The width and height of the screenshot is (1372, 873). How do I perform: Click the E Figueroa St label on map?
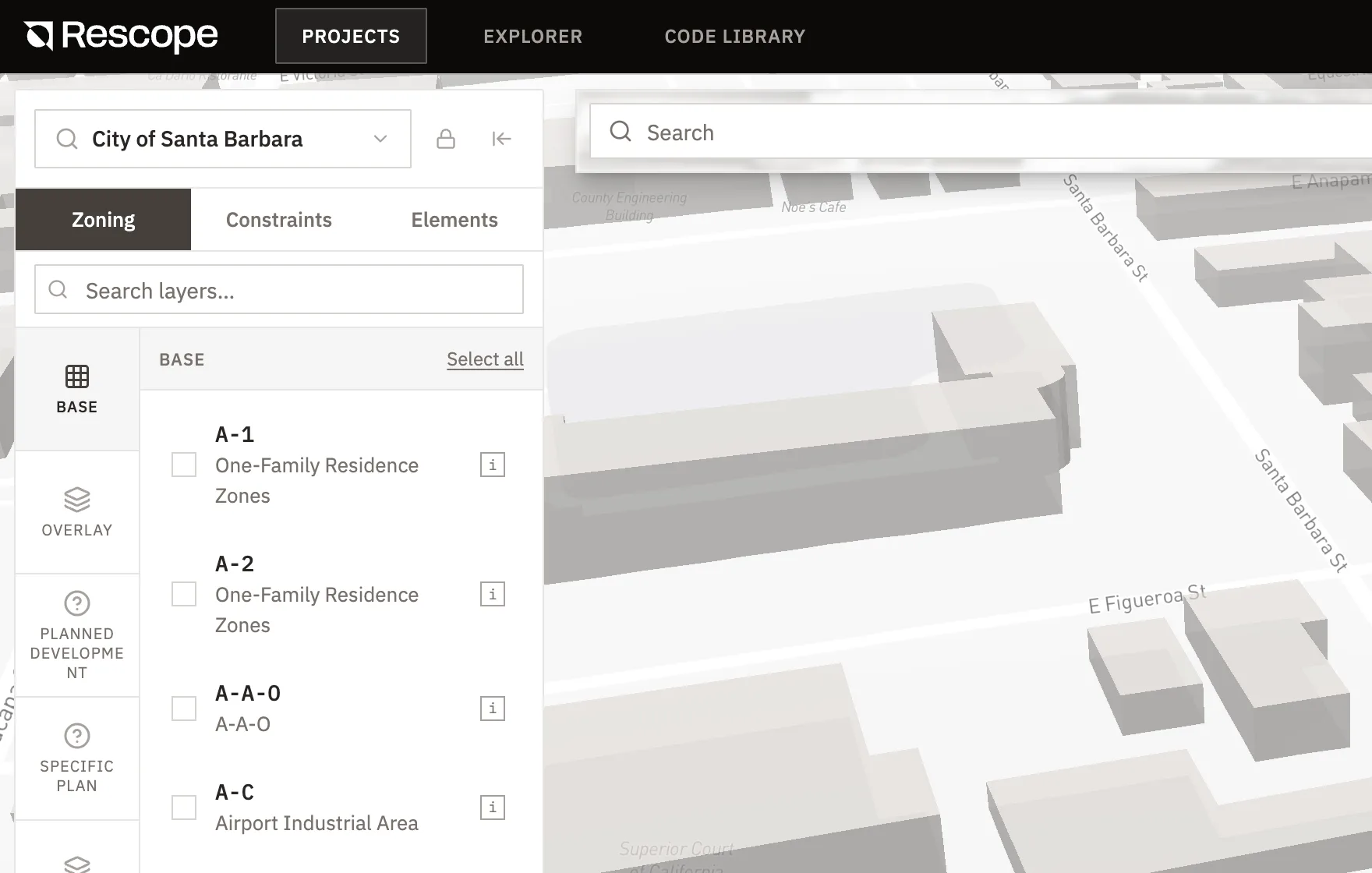click(x=1147, y=599)
